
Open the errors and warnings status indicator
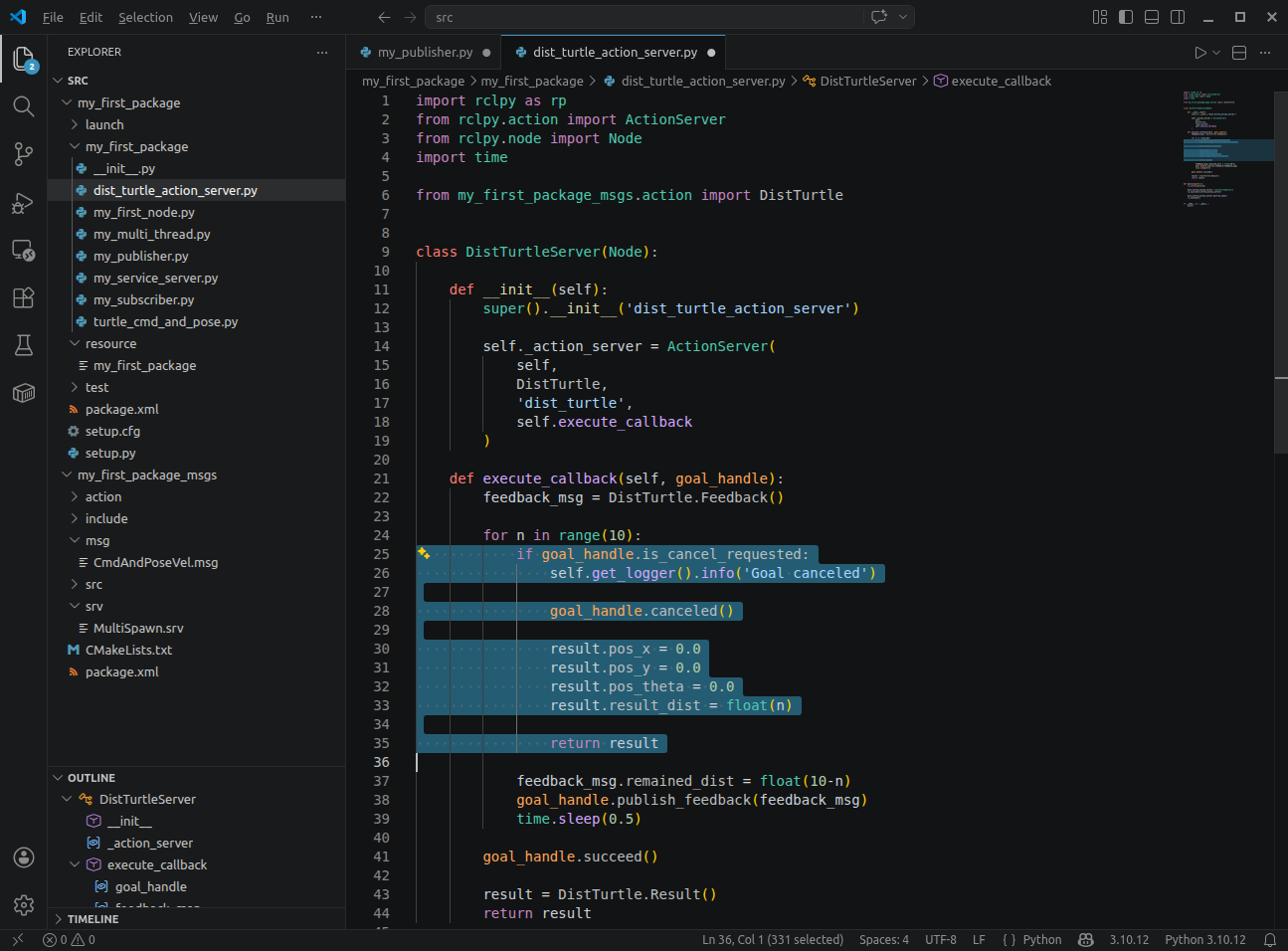click(70, 939)
